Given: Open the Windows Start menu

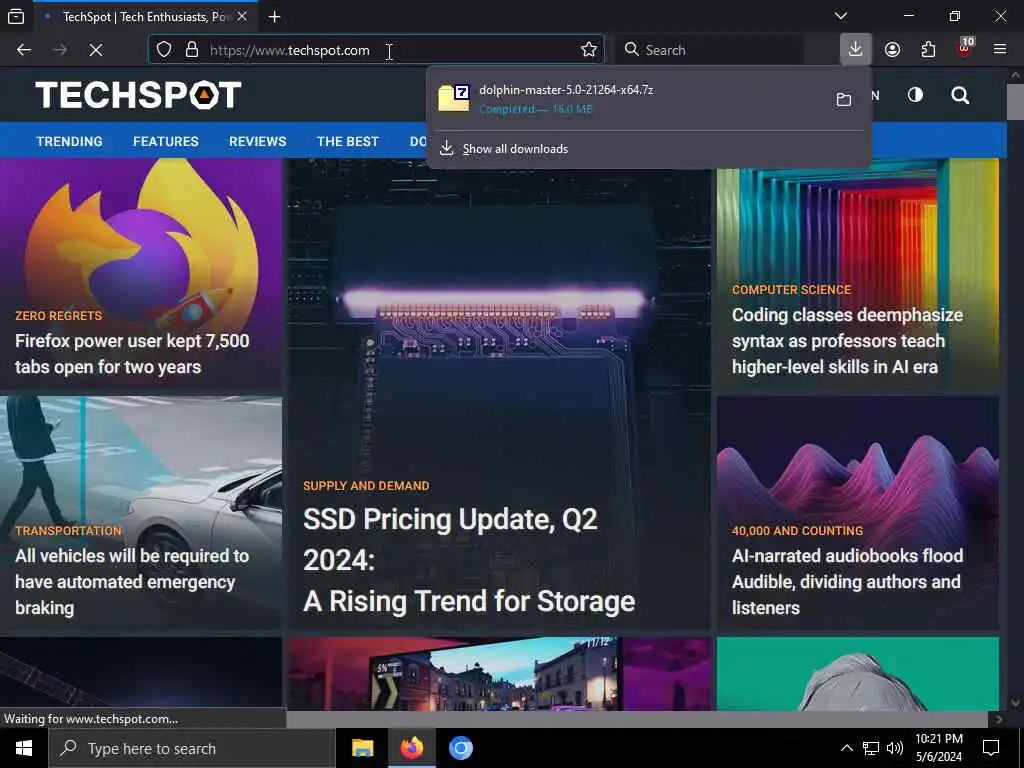Looking at the screenshot, I should tap(24, 748).
